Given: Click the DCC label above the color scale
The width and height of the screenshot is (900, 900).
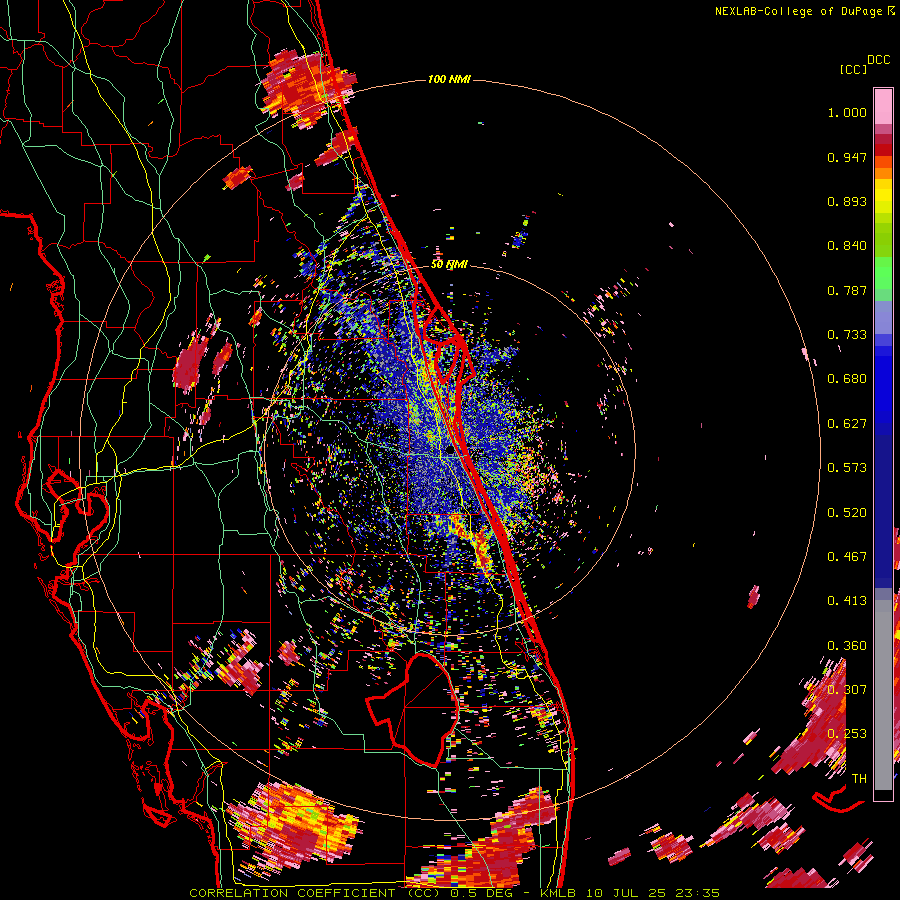Looking at the screenshot, I should (878, 60).
